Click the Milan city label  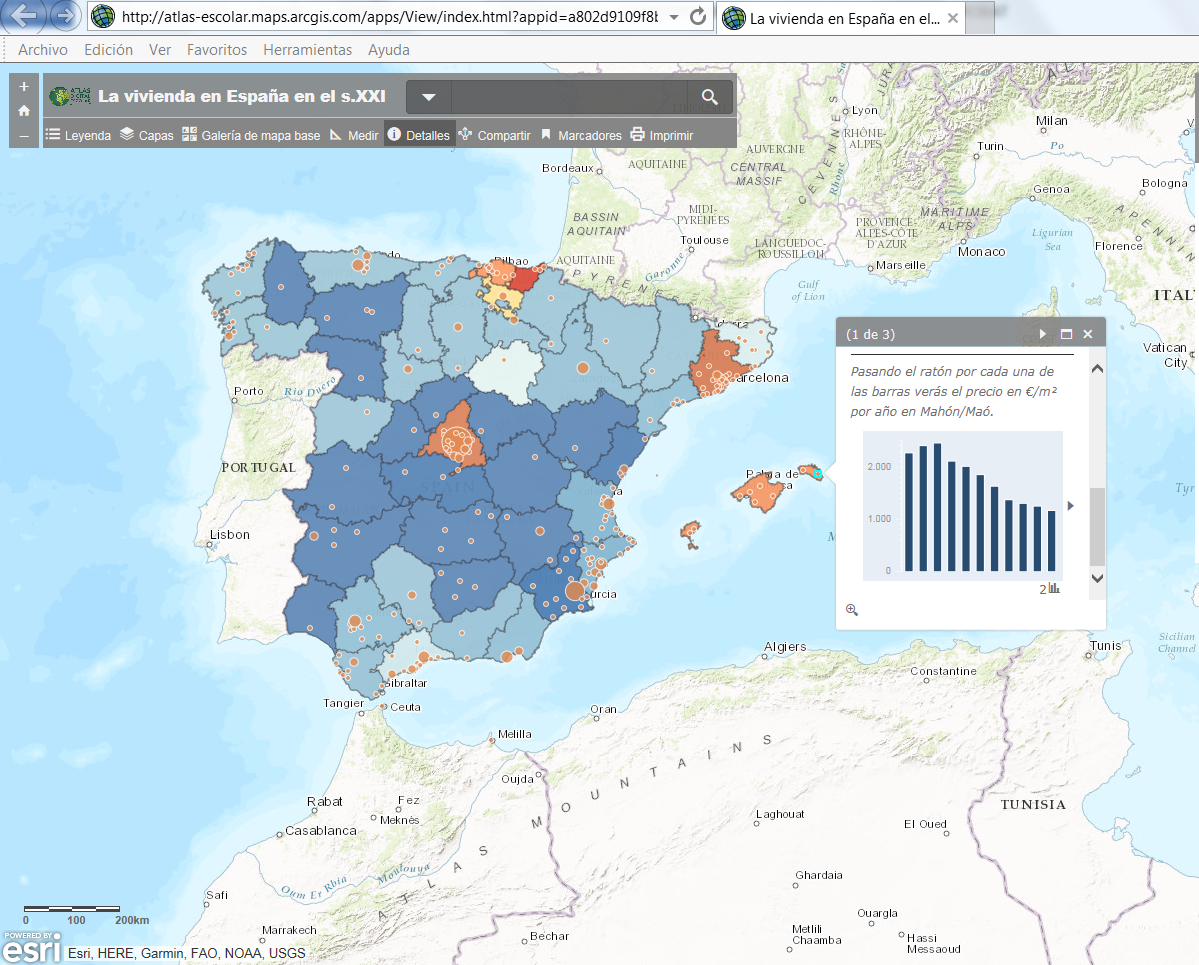point(1051,121)
